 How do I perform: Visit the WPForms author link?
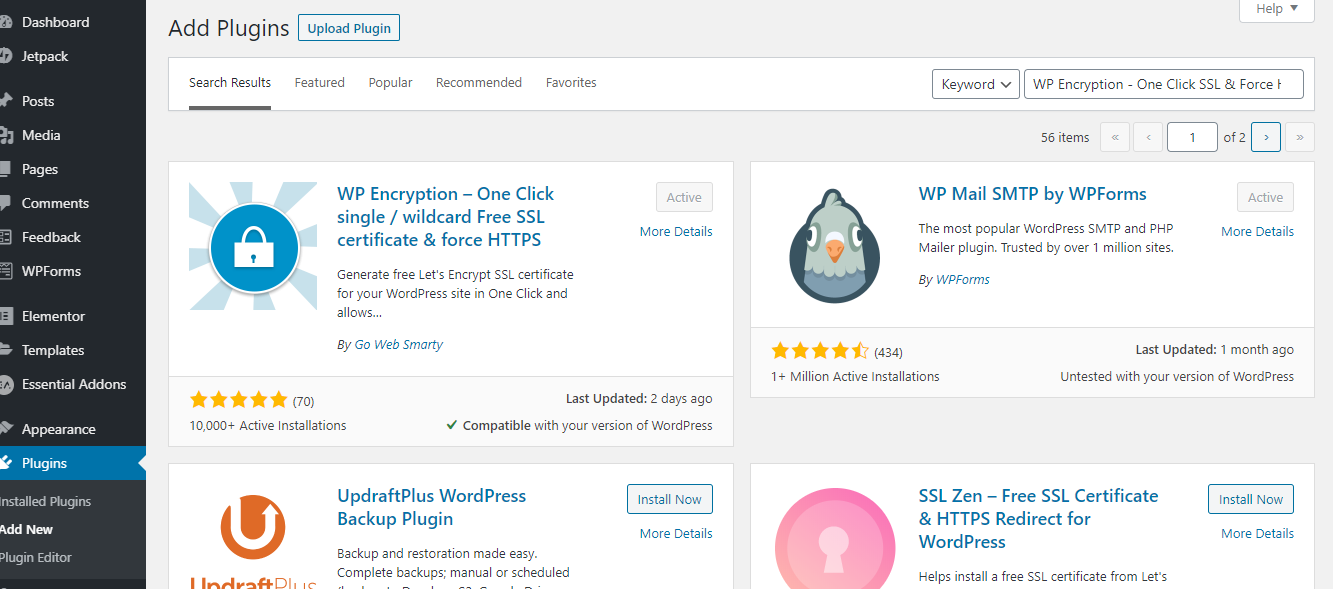[x=963, y=280]
